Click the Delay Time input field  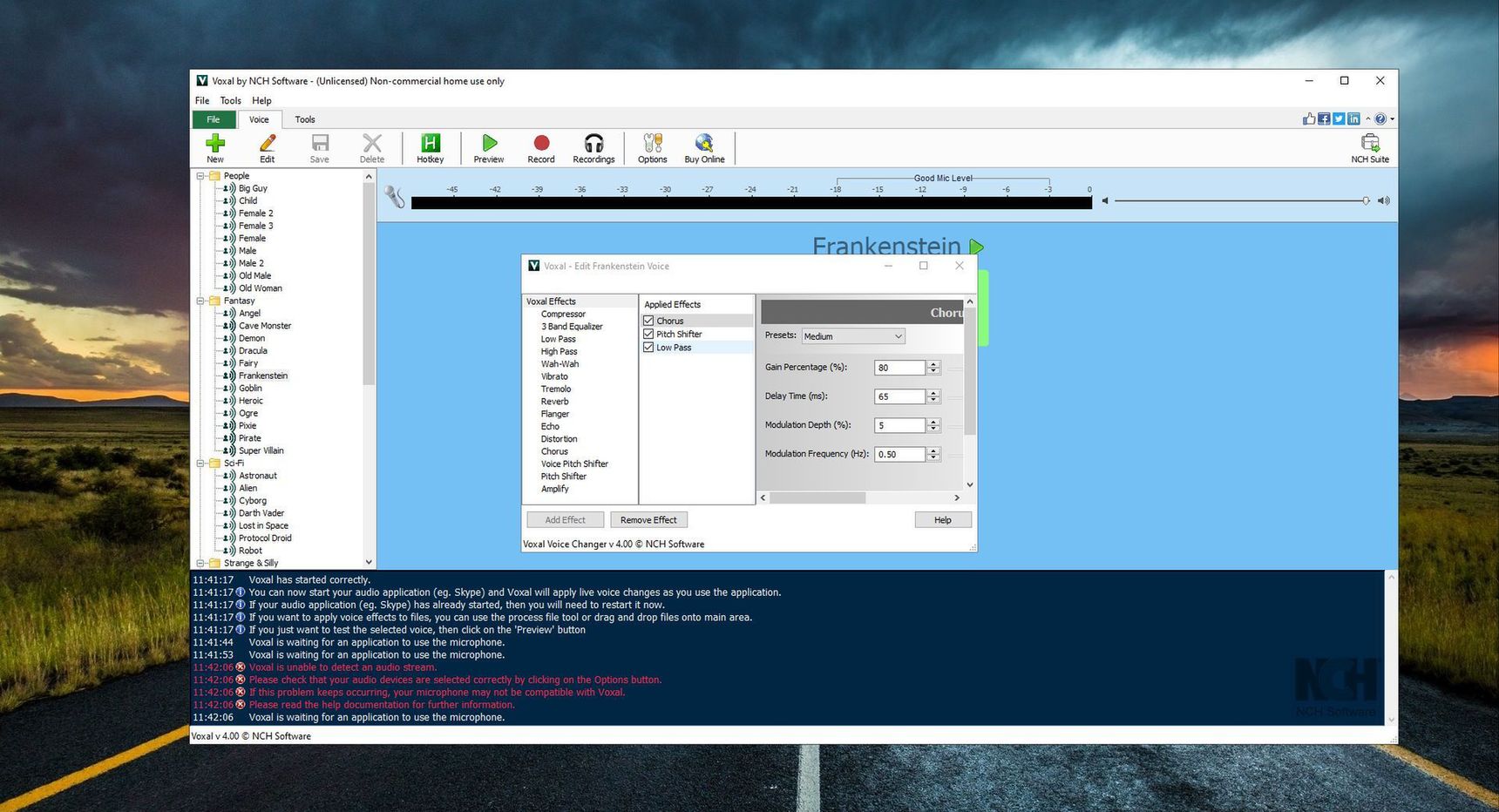tap(899, 396)
